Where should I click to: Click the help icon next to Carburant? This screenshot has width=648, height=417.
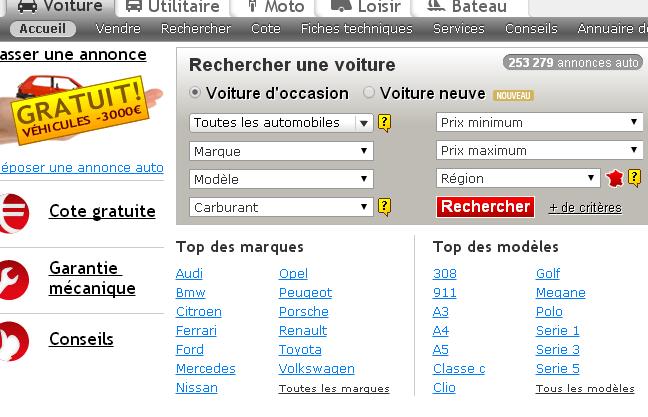(x=384, y=207)
